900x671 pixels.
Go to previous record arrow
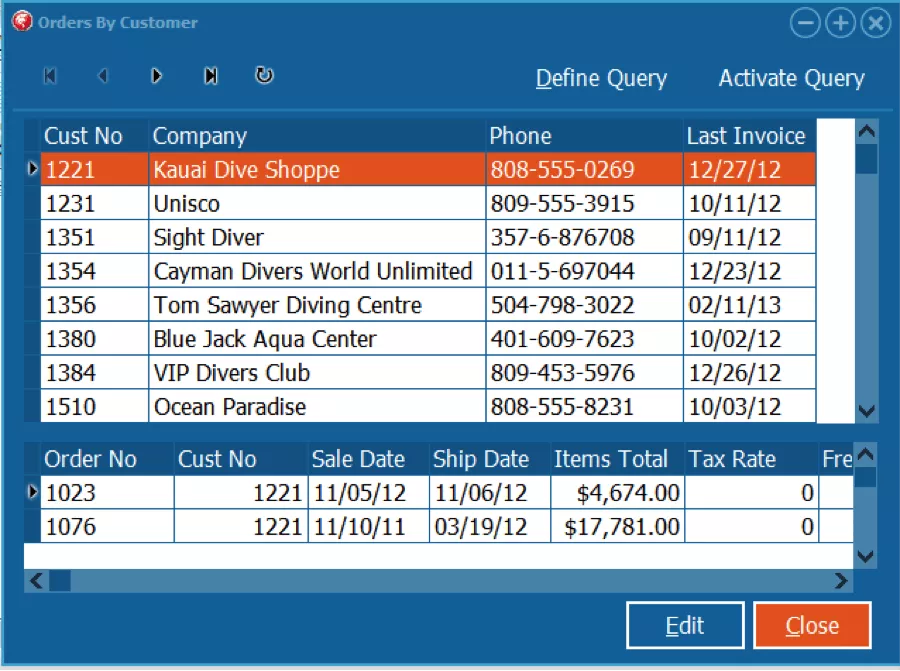[103, 76]
